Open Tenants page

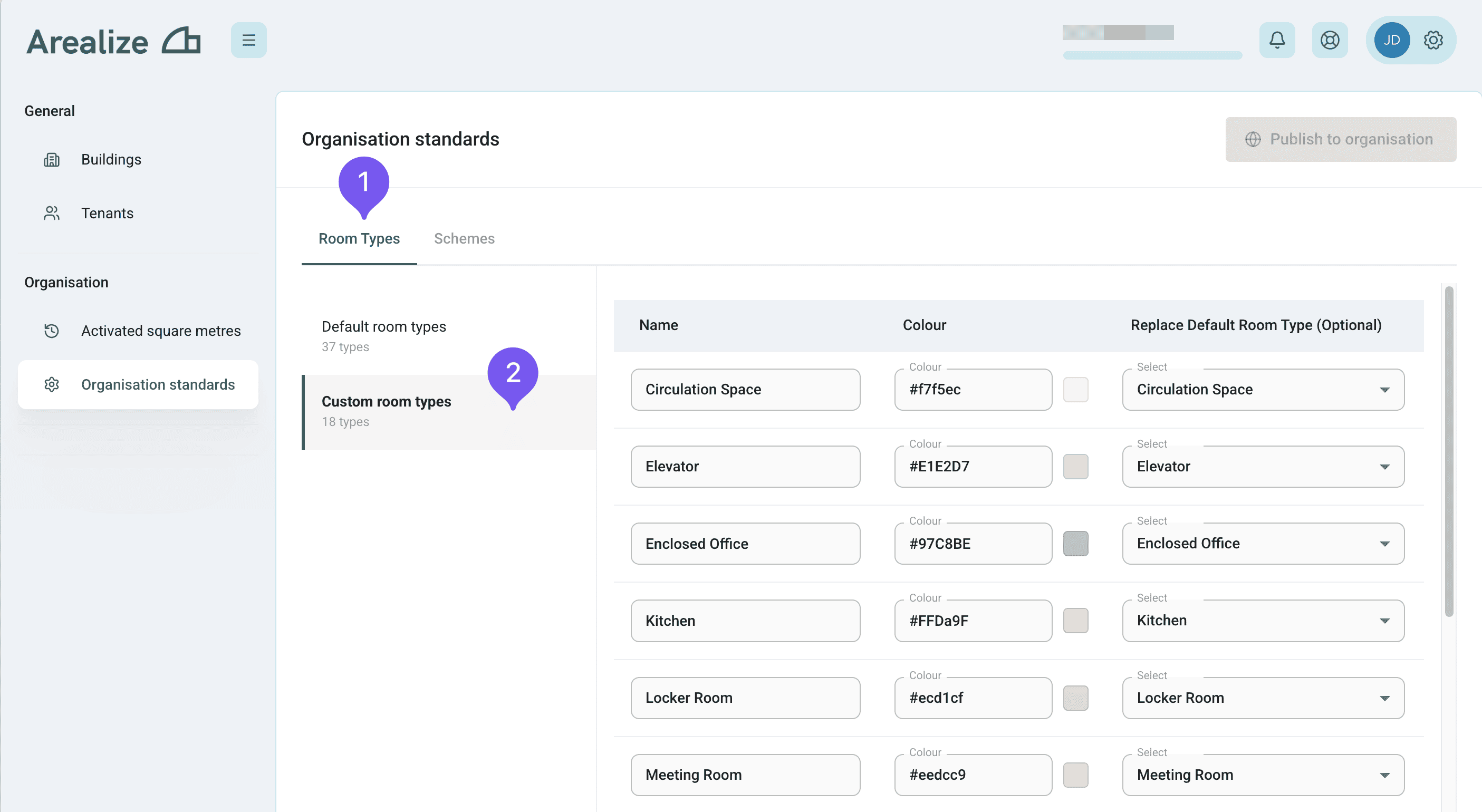[x=138, y=214]
